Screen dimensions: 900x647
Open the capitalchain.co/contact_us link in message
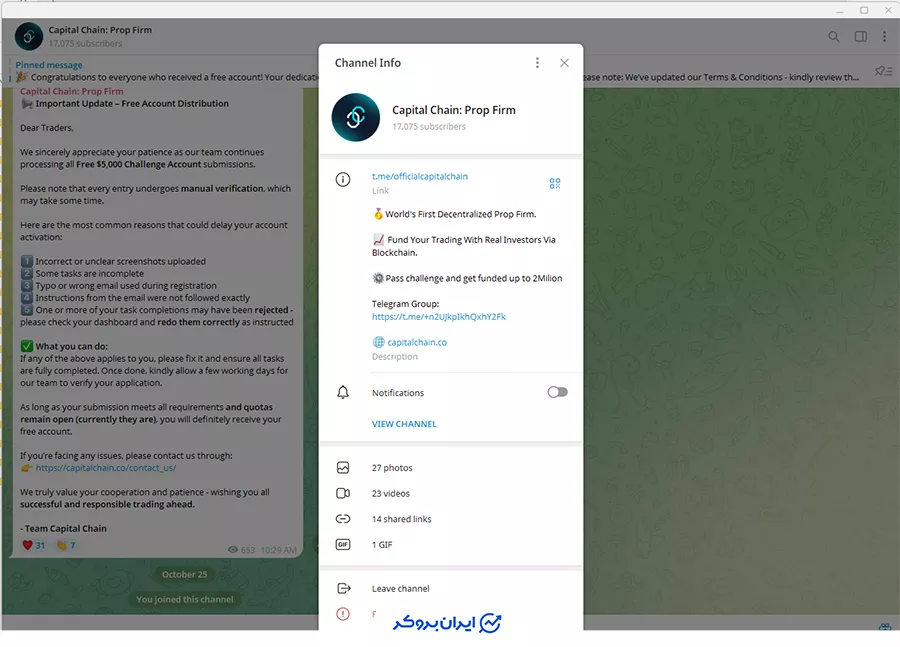pyautogui.click(x=105, y=468)
